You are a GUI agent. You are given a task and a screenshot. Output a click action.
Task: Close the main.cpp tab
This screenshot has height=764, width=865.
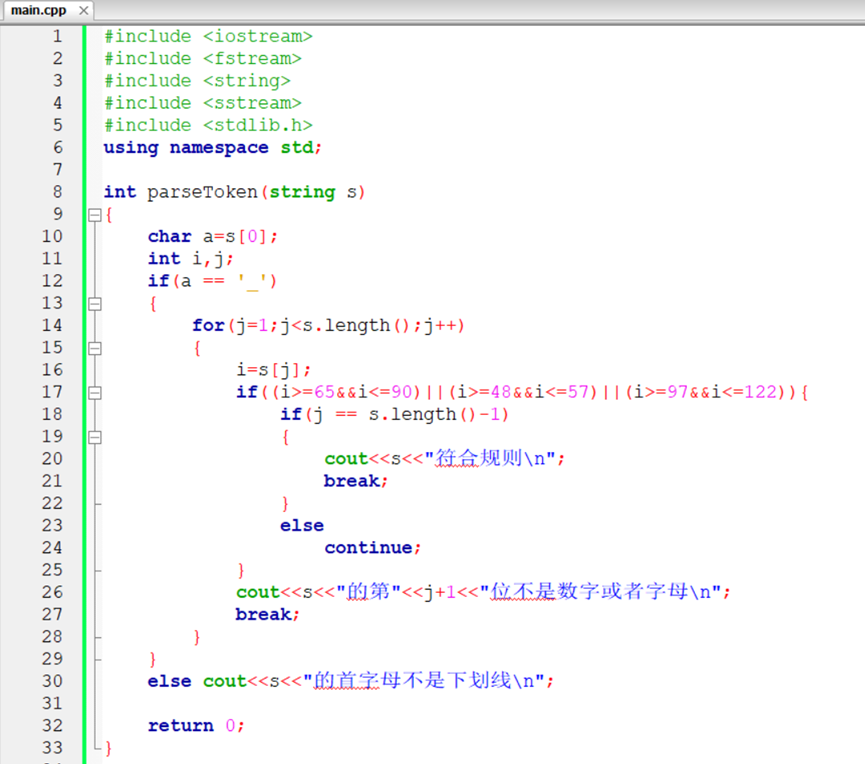84,10
